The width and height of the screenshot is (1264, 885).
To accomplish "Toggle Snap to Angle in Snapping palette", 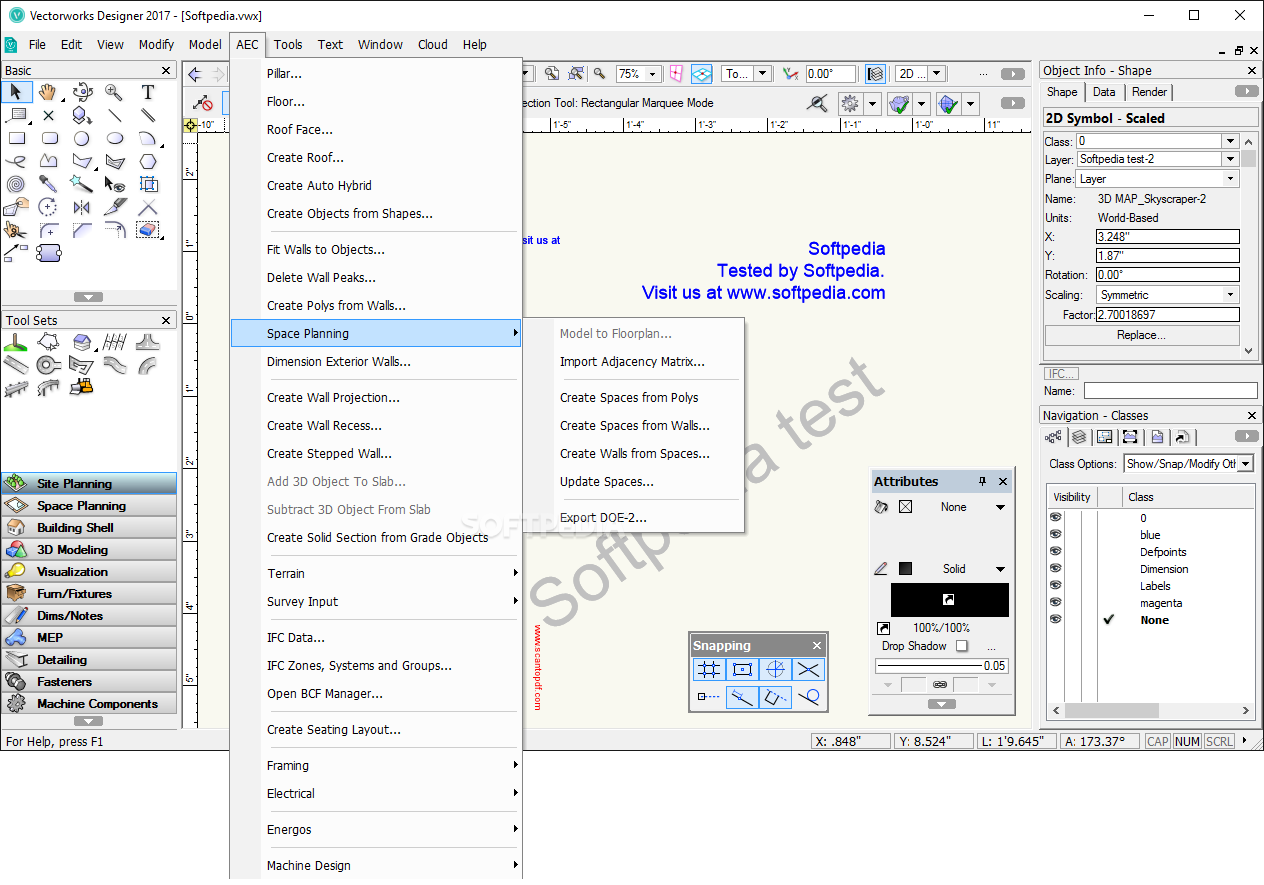I will point(775,670).
